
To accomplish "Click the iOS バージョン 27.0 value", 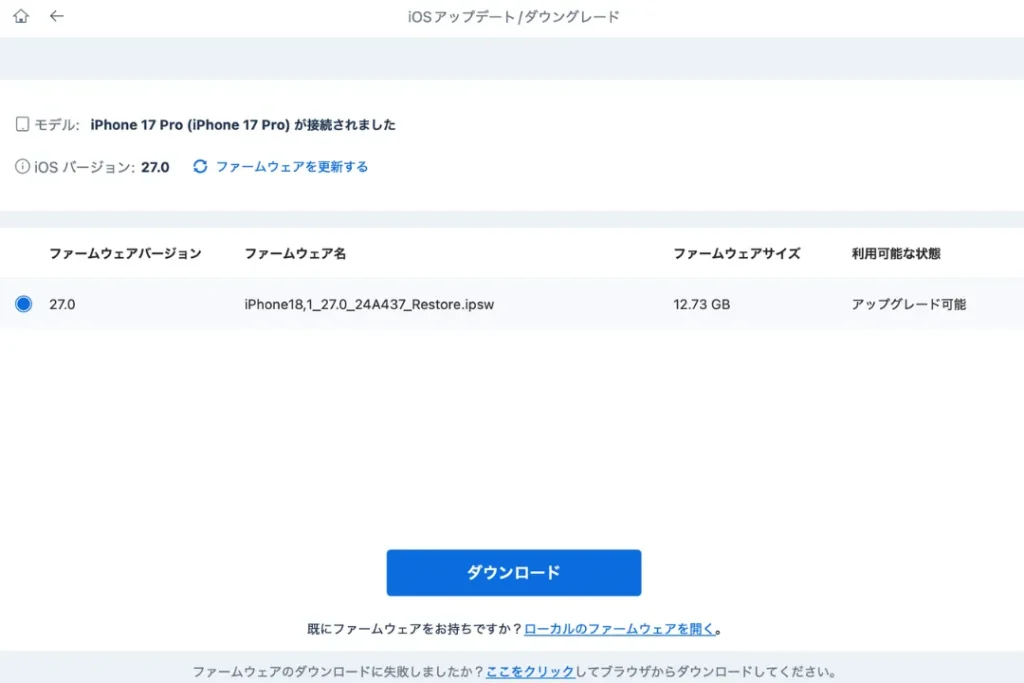I will pyautogui.click(x=155, y=167).
